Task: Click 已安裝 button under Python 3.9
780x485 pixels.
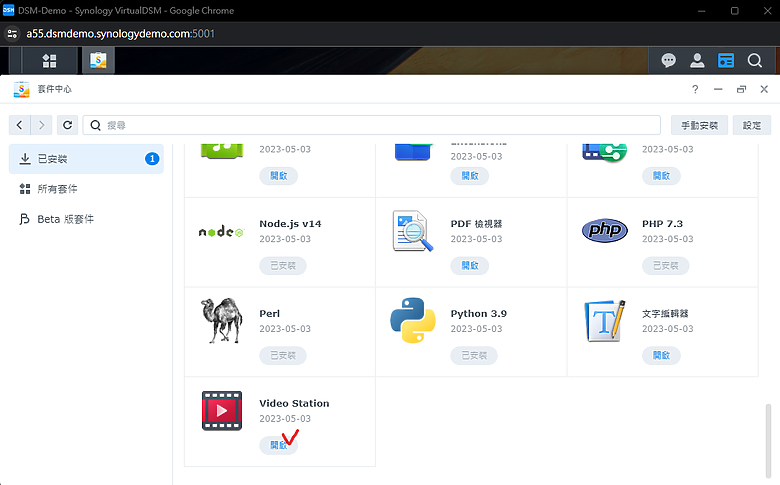Action: point(474,355)
